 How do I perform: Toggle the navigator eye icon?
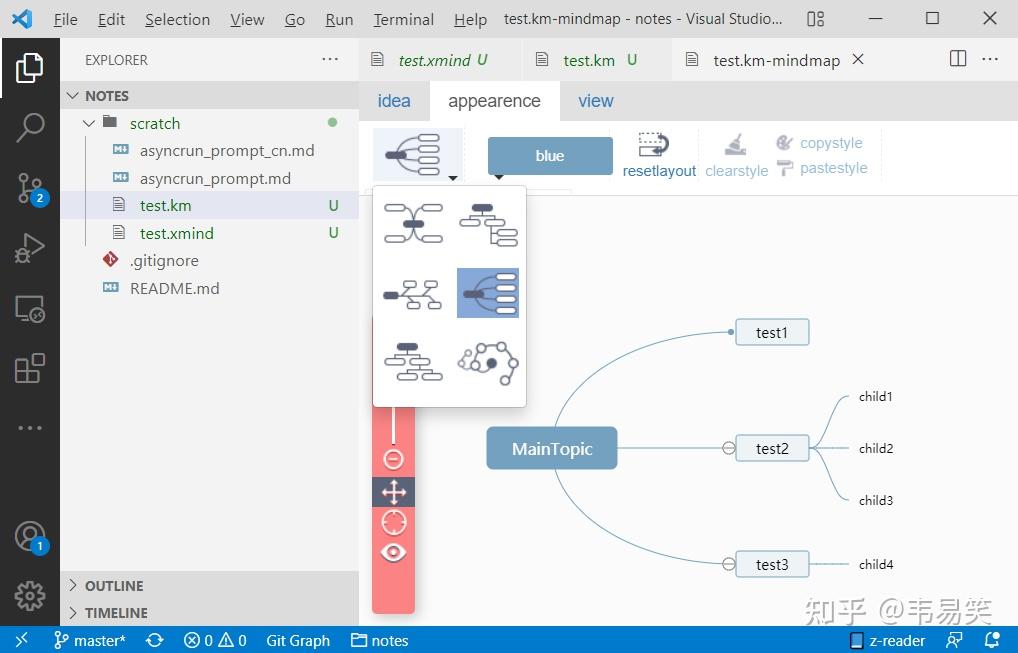pos(393,552)
